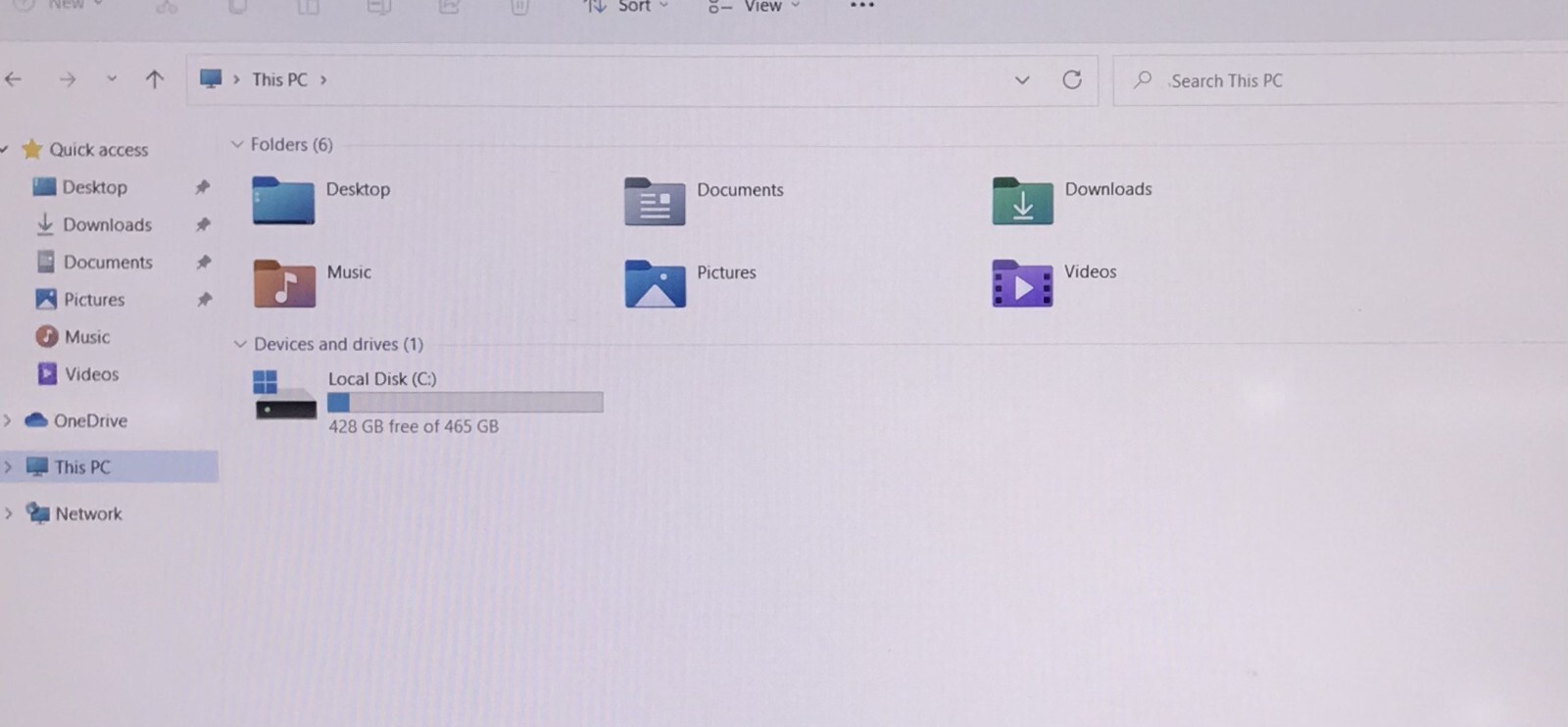The height and width of the screenshot is (727, 1568).
Task: Expand the Network tree node
Action: coord(8,512)
